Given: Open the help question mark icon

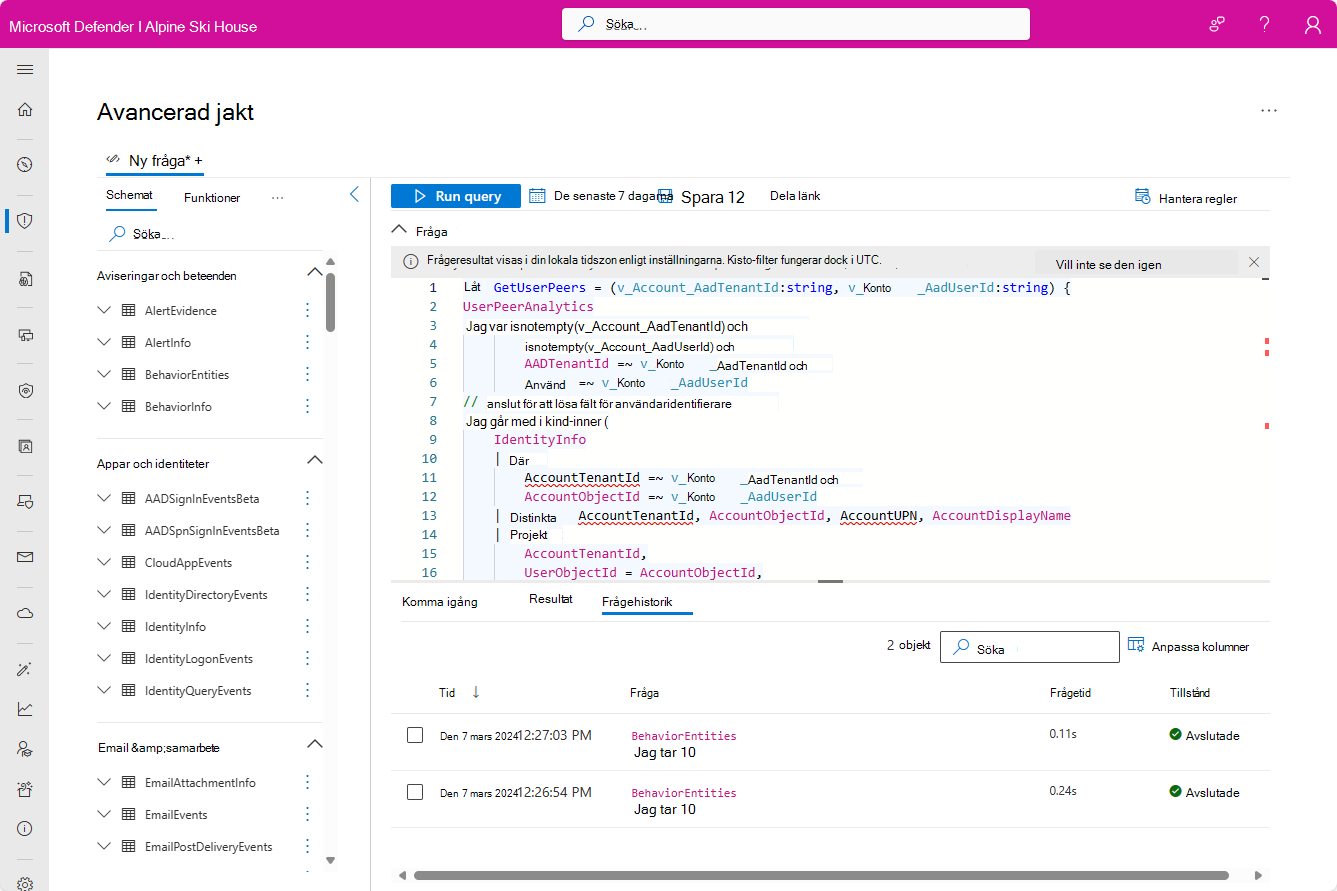Looking at the screenshot, I should 1265,24.
